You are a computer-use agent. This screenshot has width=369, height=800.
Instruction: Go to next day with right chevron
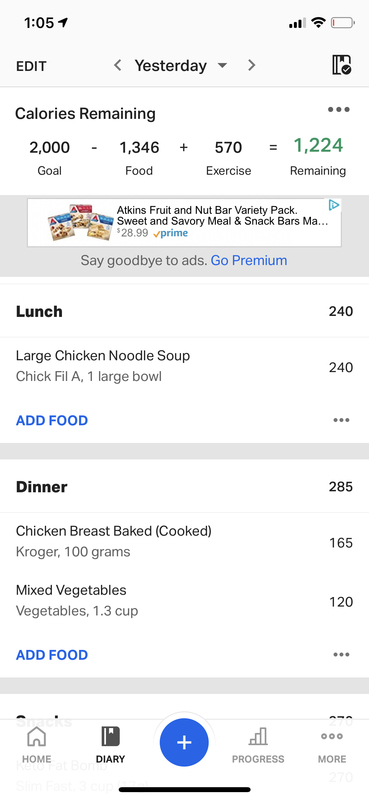(x=251, y=65)
